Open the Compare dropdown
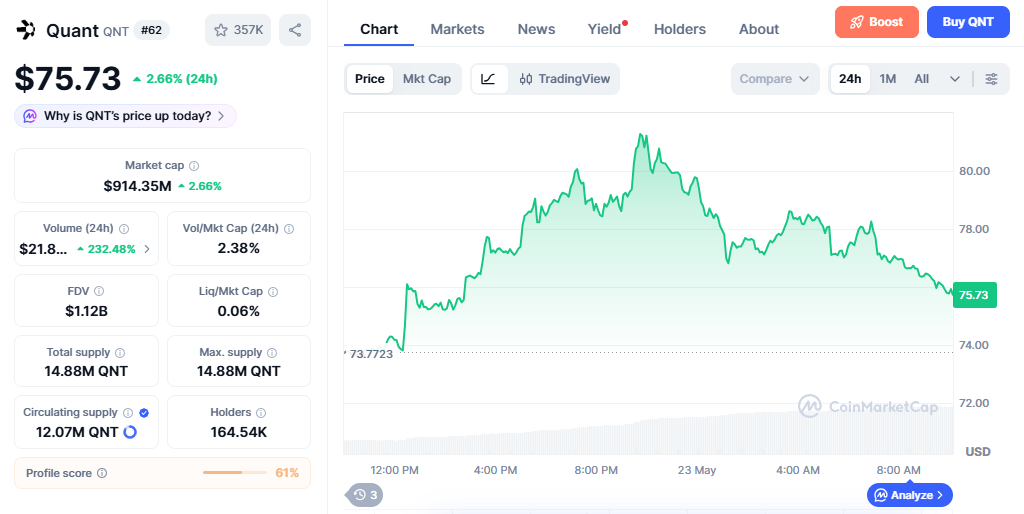 coord(775,79)
